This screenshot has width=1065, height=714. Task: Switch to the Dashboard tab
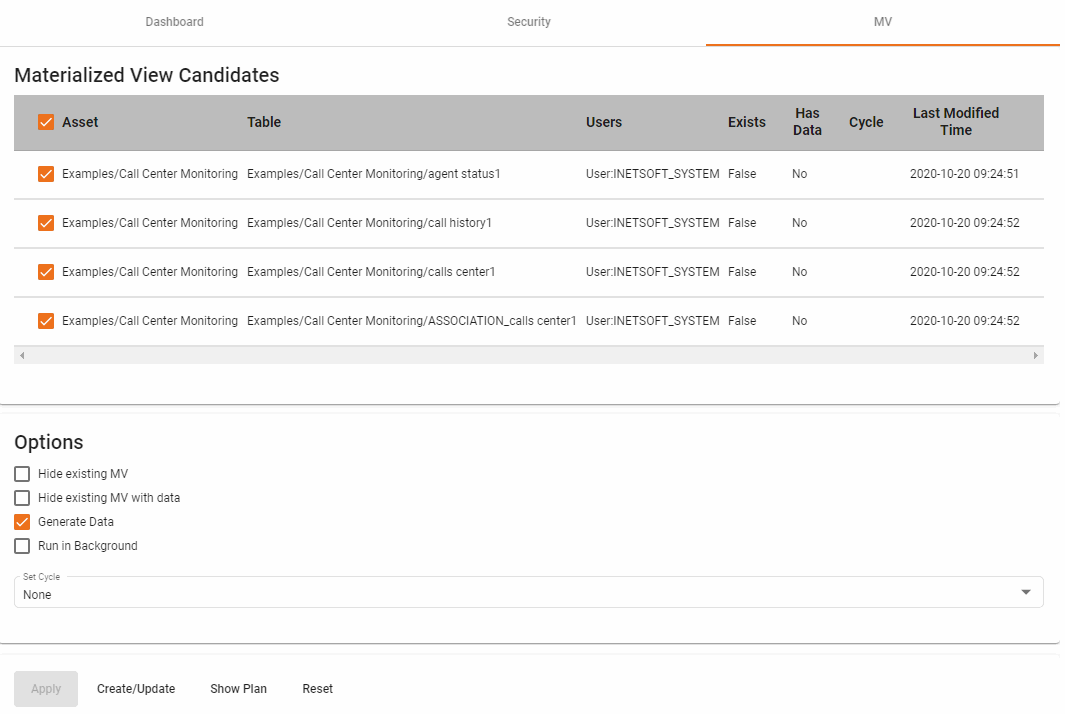point(174,21)
